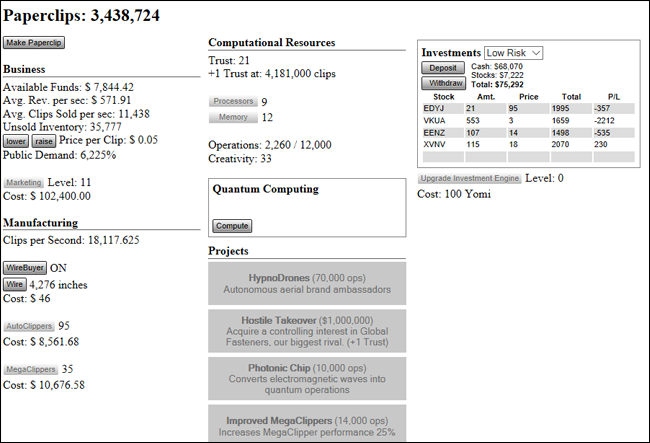Click the EDYJ stock row
Viewport: 650px width, 443px height.
coord(529,108)
